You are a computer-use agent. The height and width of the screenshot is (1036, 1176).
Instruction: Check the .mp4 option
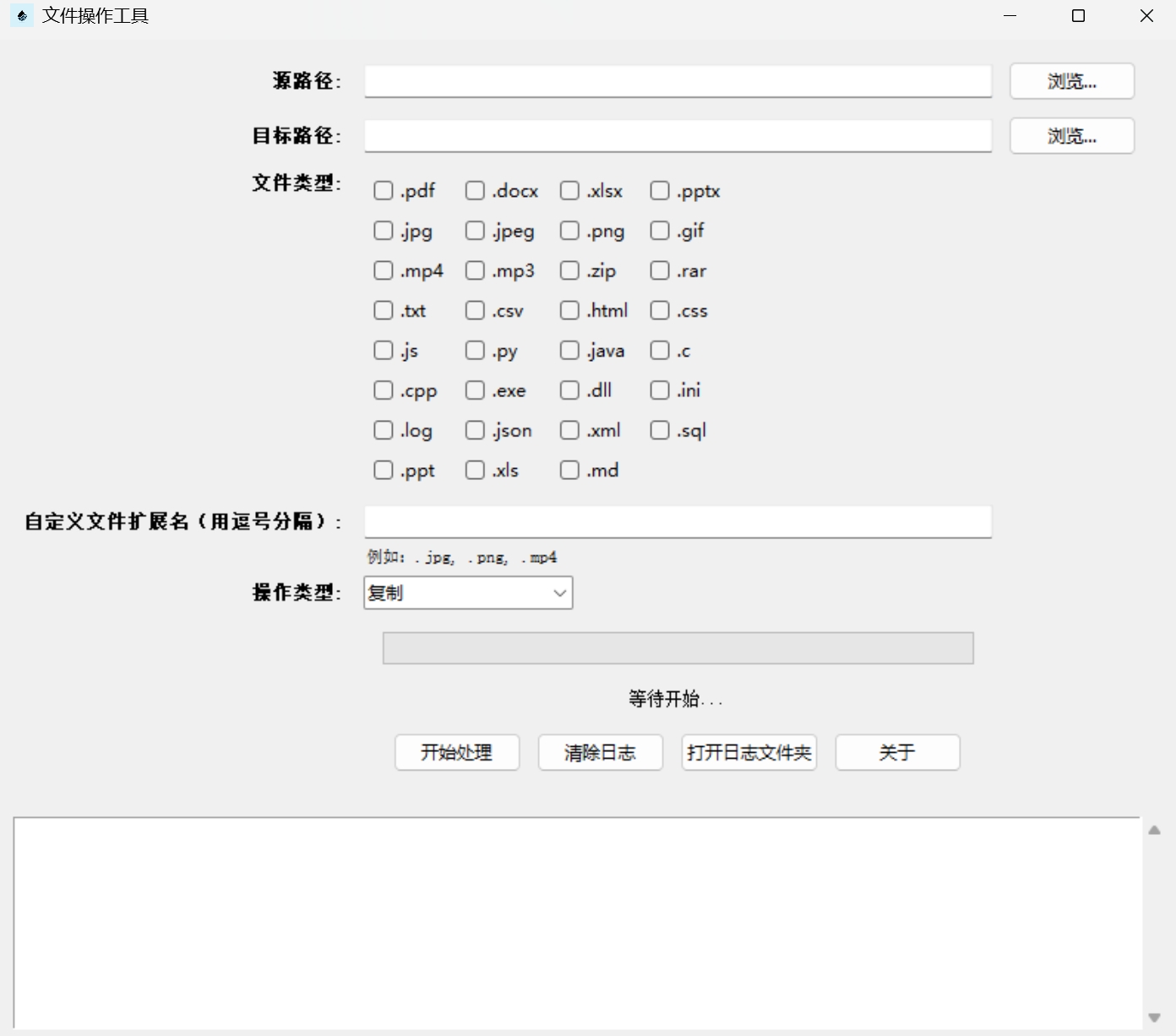click(384, 270)
